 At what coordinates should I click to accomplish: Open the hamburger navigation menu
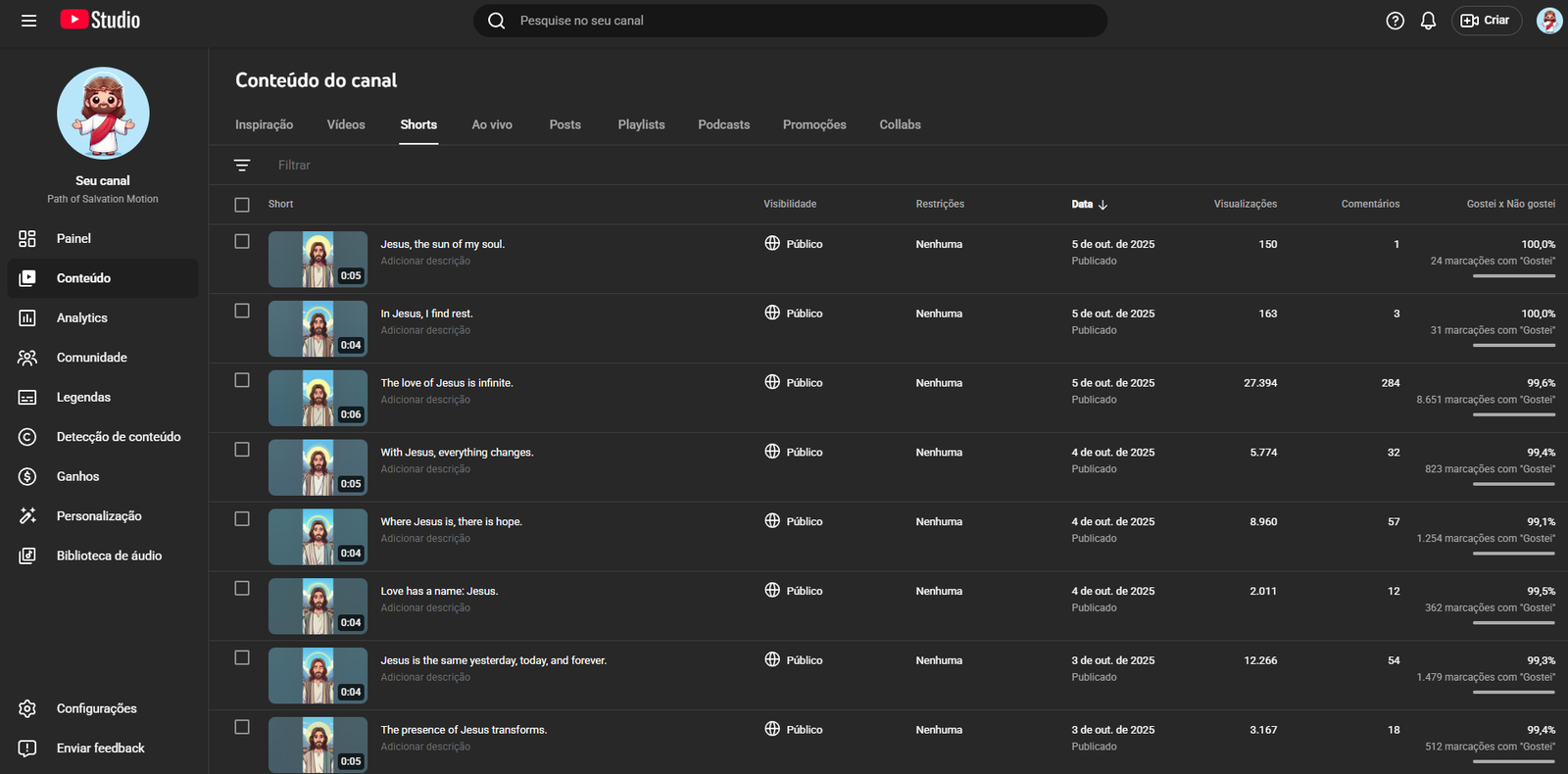[x=28, y=21]
